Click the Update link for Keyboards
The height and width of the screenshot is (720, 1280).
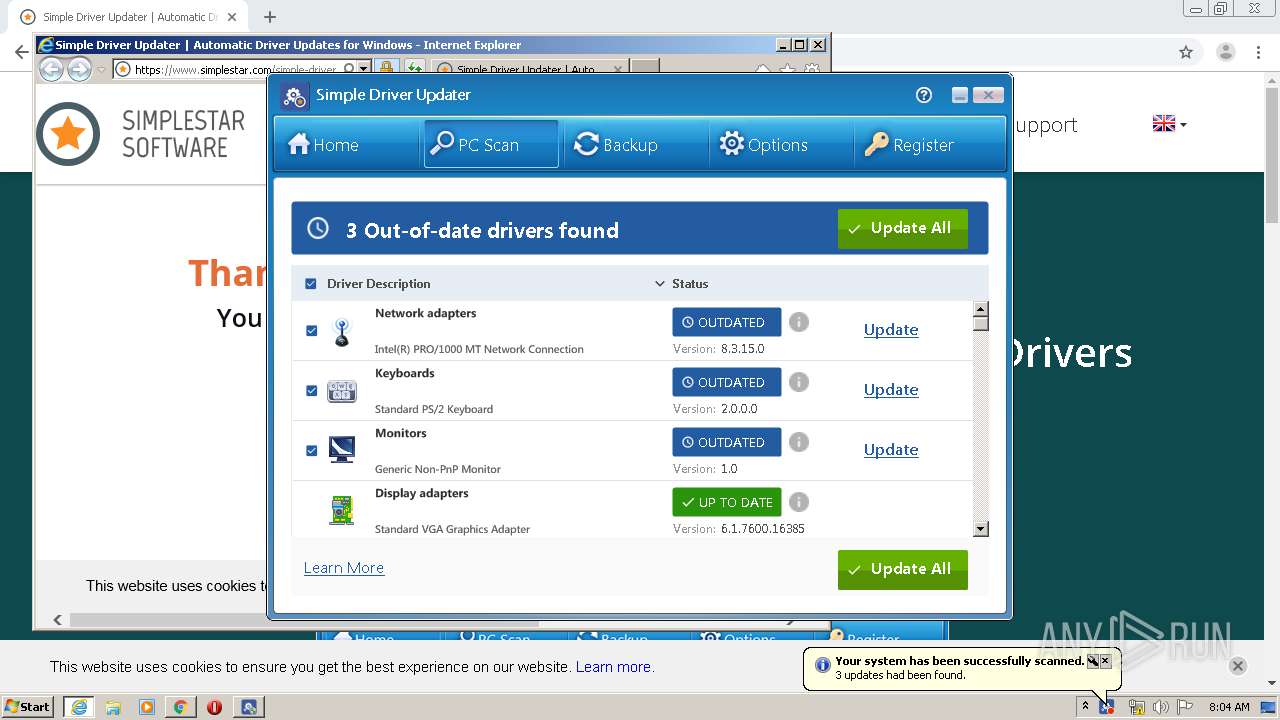tap(891, 390)
